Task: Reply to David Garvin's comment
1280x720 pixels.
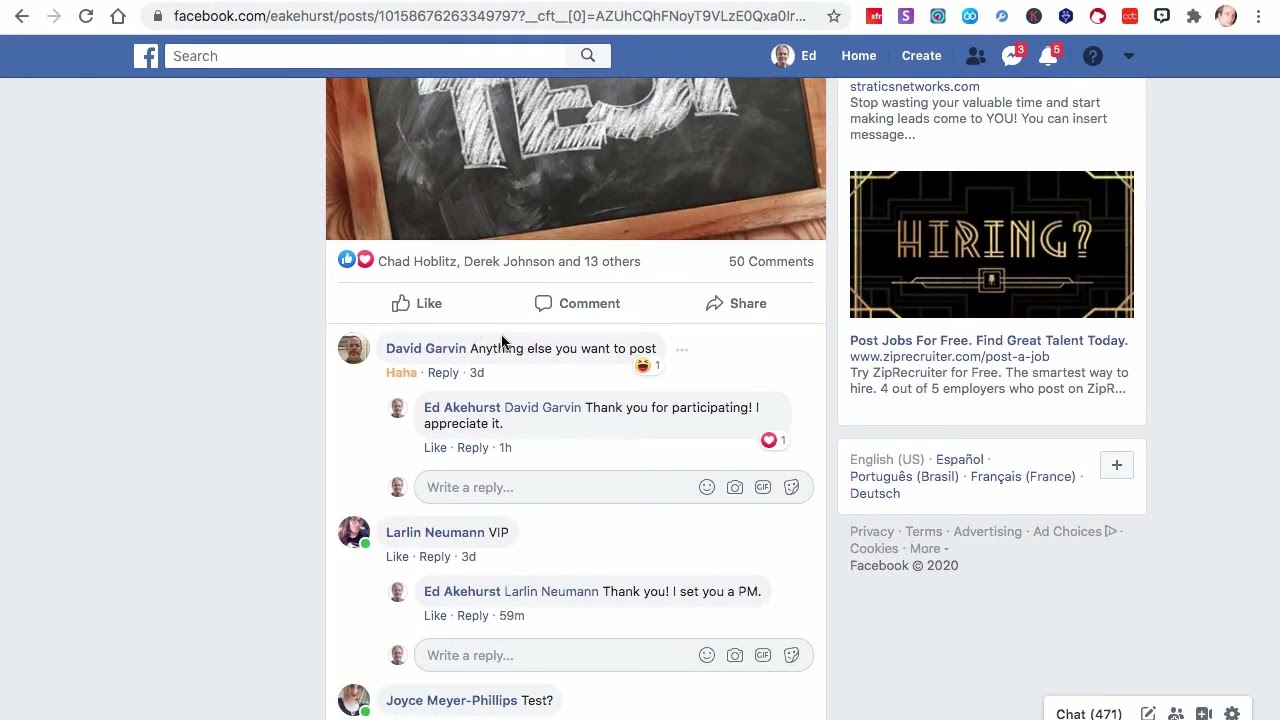Action: (x=443, y=372)
